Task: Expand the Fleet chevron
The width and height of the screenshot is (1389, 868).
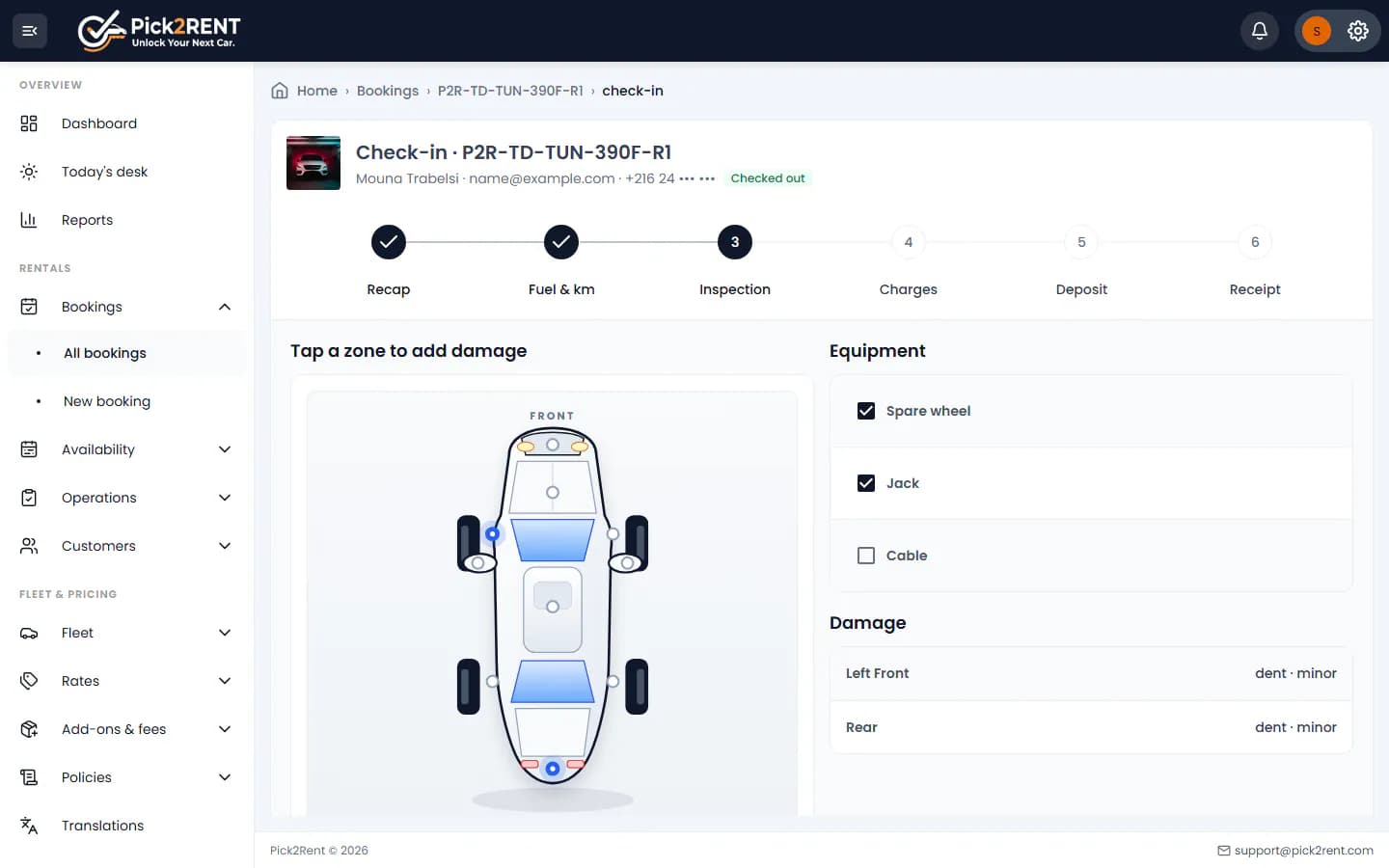Action: (x=225, y=633)
